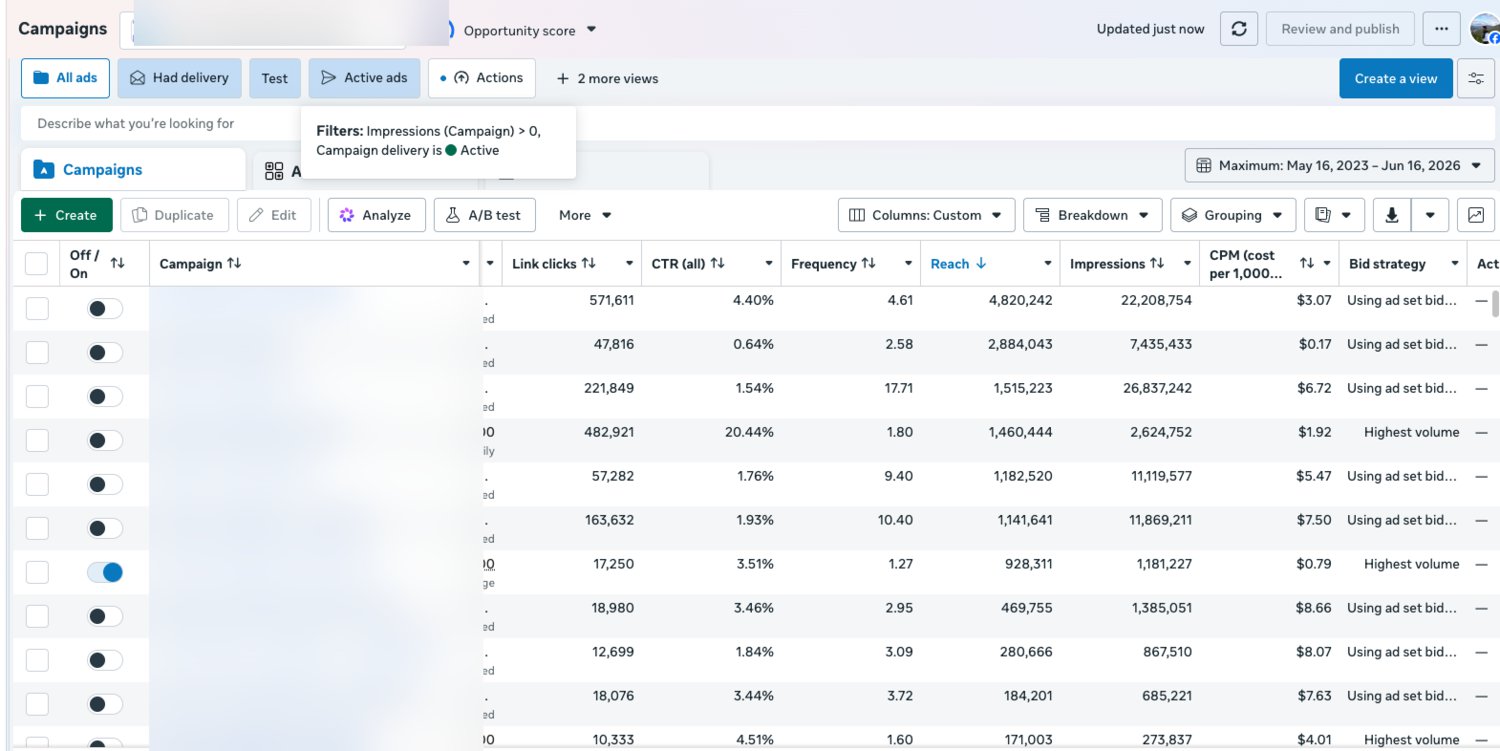Open the Actions view
Image resolution: width=1500 pixels, height=751 pixels.
(482, 78)
